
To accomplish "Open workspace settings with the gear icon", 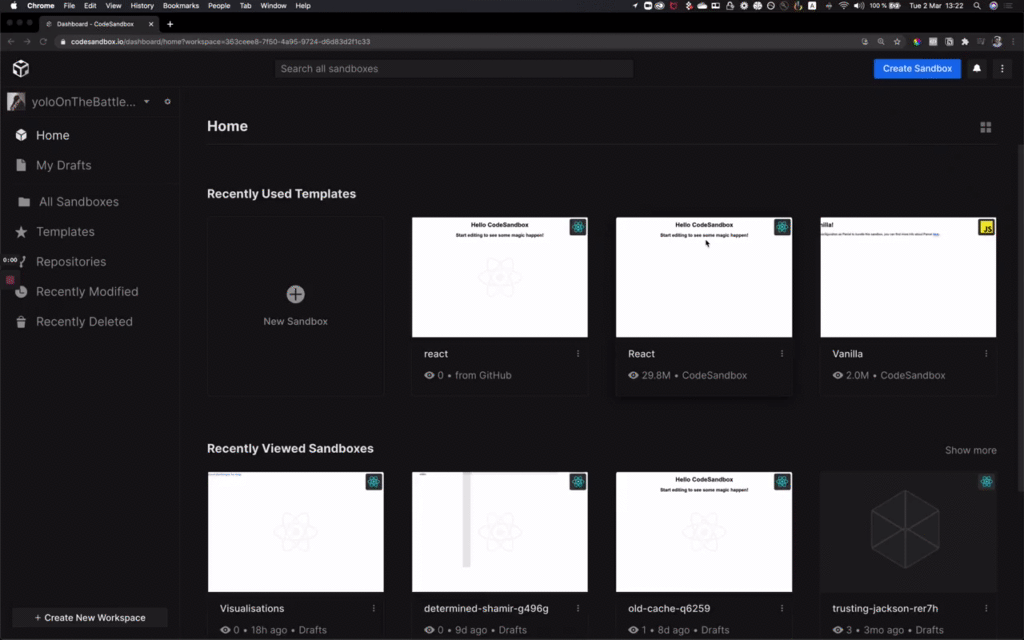I will (167, 101).
